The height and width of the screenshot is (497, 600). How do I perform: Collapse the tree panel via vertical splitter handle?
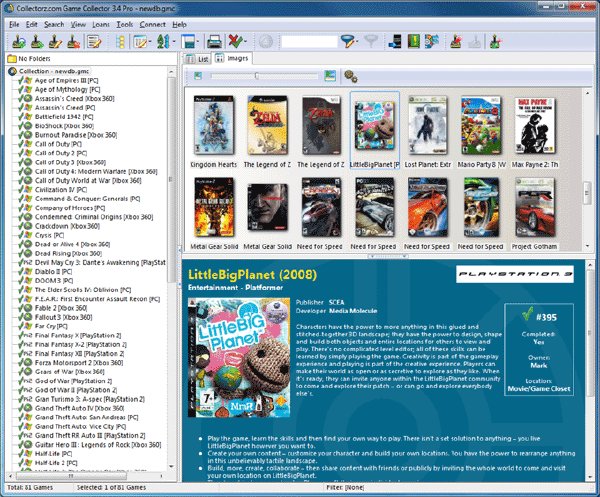pos(179,267)
